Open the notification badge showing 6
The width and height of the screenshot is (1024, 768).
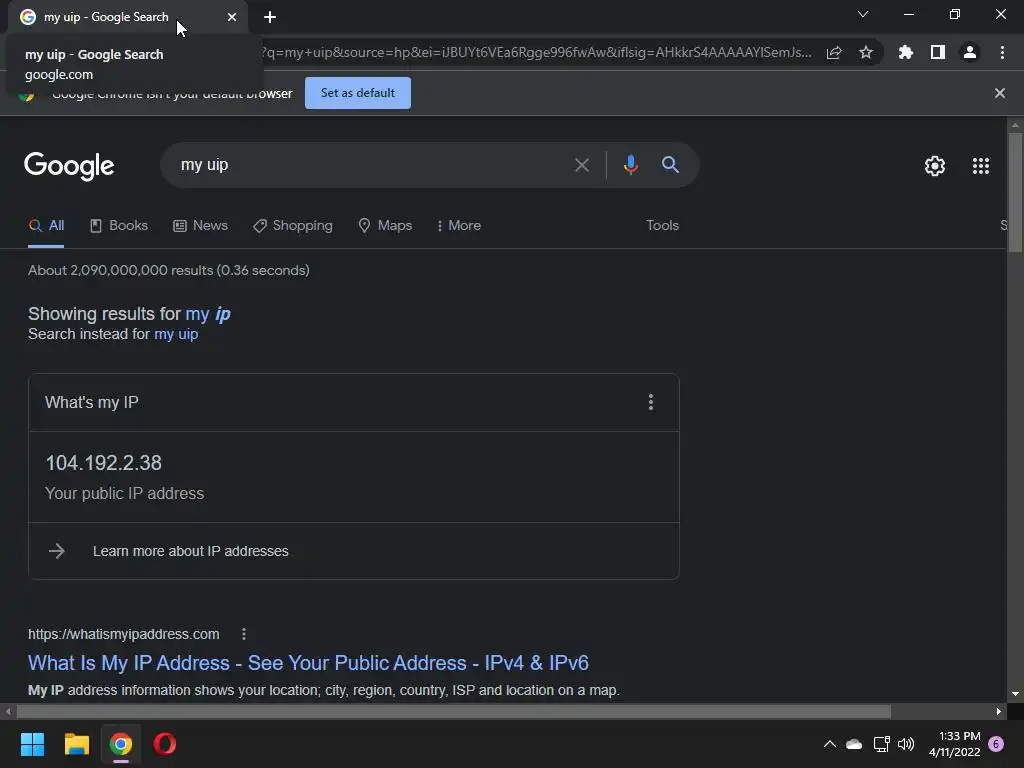click(997, 744)
